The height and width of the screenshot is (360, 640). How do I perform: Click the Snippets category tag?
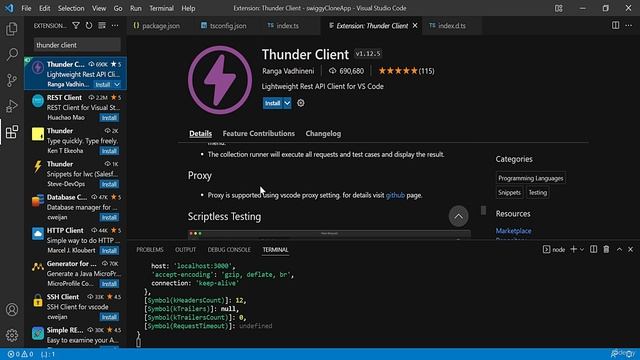[x=509, y=193]
